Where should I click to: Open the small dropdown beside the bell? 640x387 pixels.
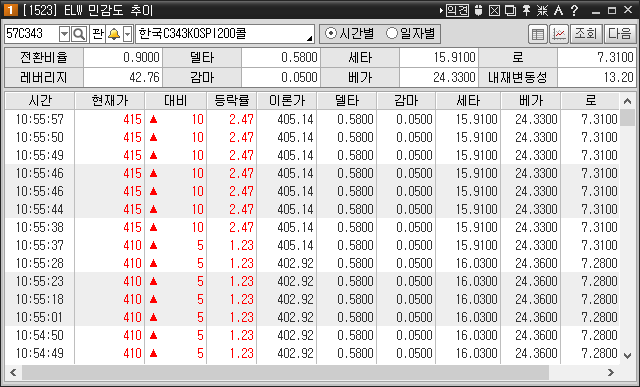128,34
